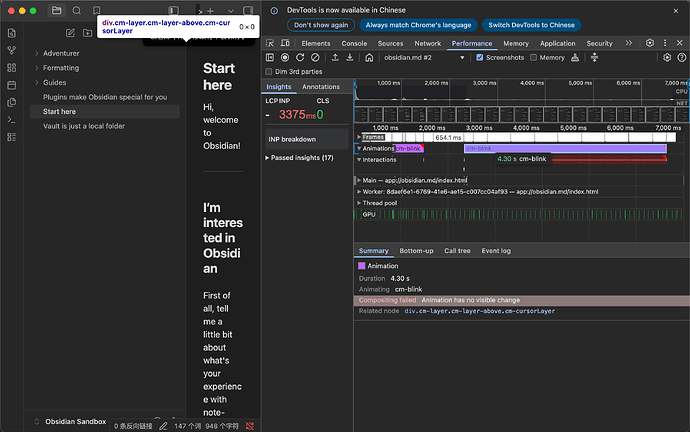Open the Call tree tab
The width and height of the screenshot is (690, 432).
[x=457, y=251]
